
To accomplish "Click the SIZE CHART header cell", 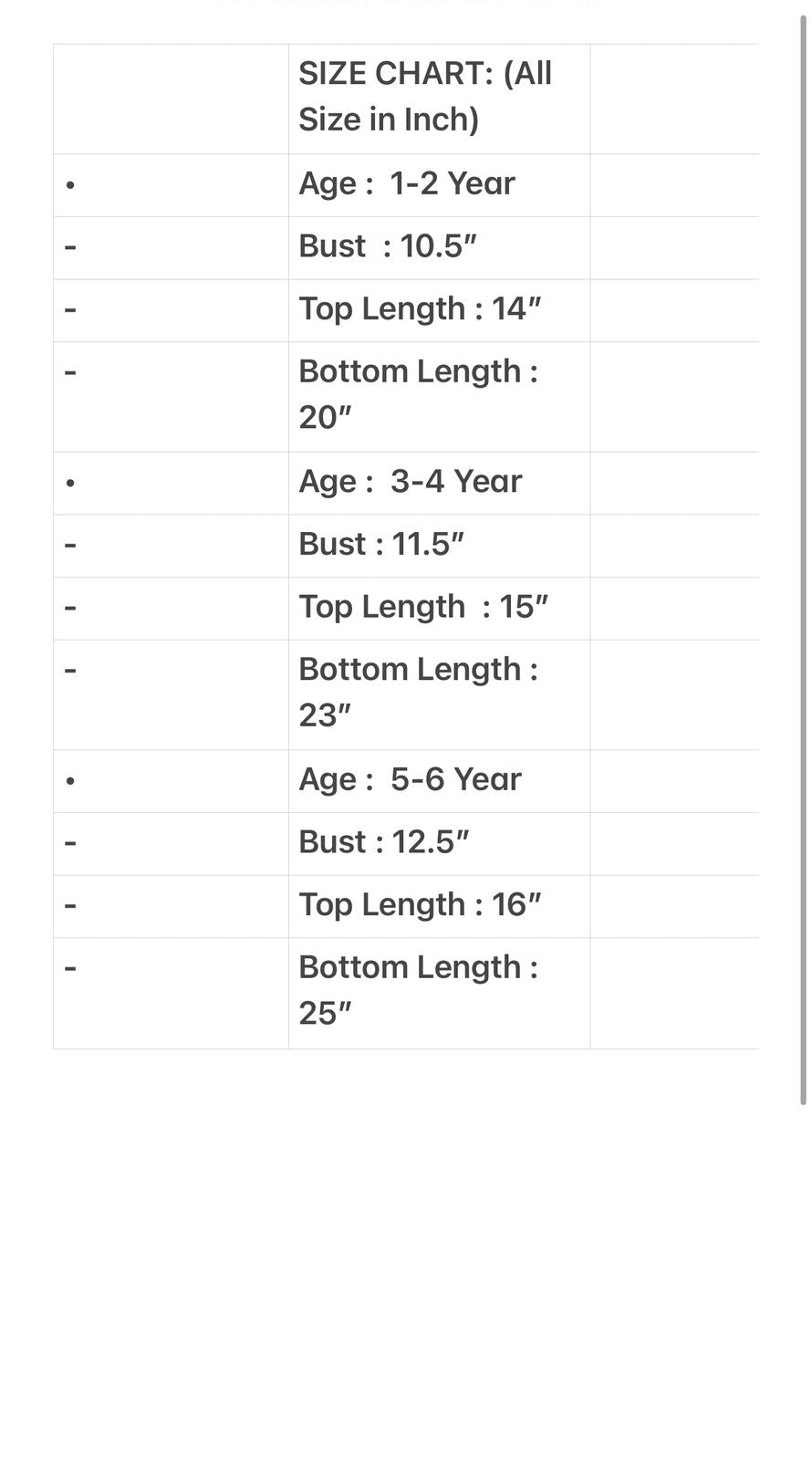I will coord(425,97).
